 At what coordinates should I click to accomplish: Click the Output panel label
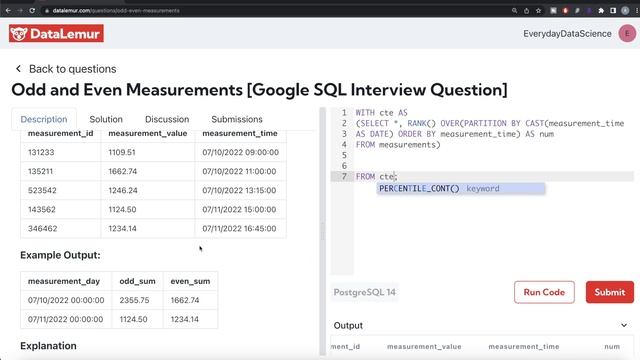(x=348, y=325)
